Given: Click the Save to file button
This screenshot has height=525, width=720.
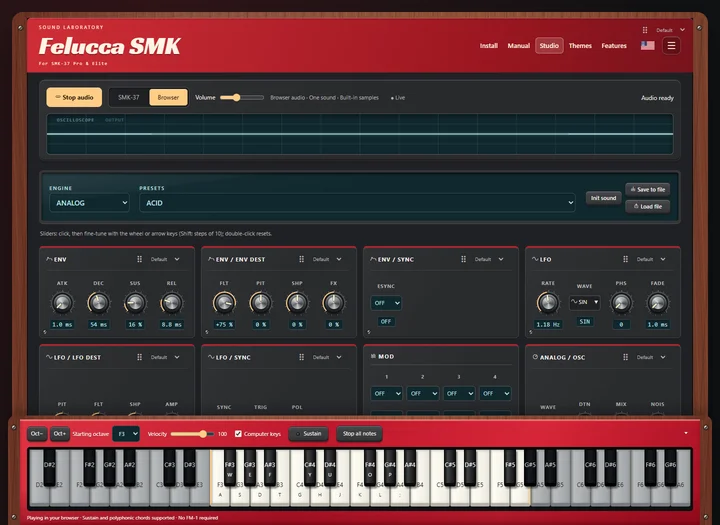Looking at the screenshot, I should pos(647,189).
